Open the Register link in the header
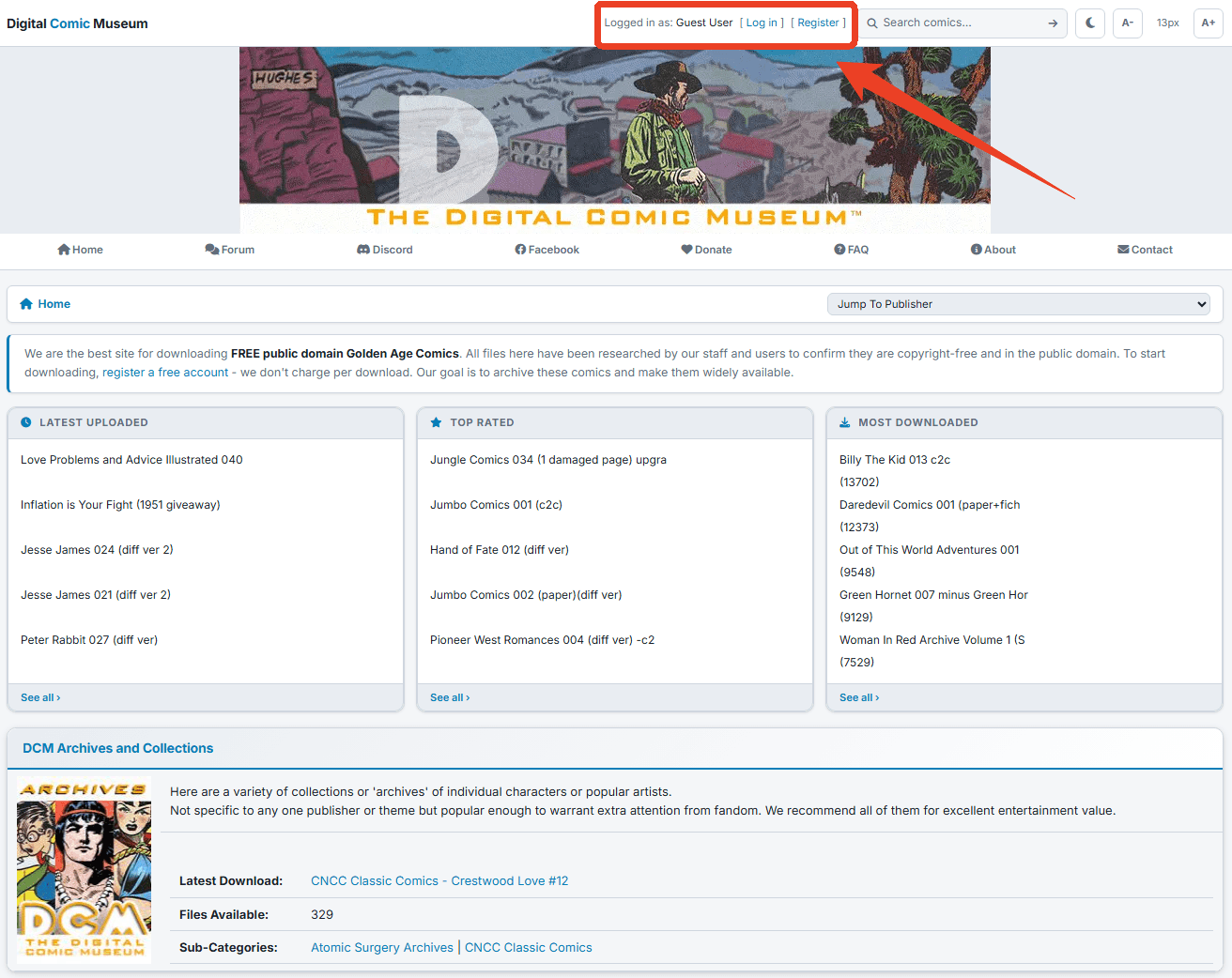1232x978 pixels. [818, 23]
